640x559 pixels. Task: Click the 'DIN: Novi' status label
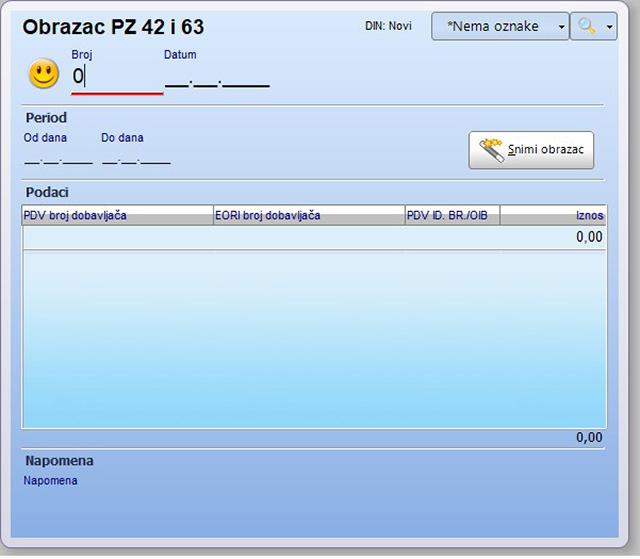(388, 26)
